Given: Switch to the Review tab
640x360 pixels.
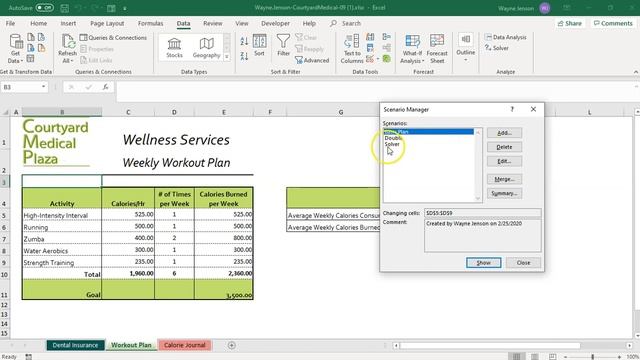Looking at the screenshot, I should click(213, 23).
